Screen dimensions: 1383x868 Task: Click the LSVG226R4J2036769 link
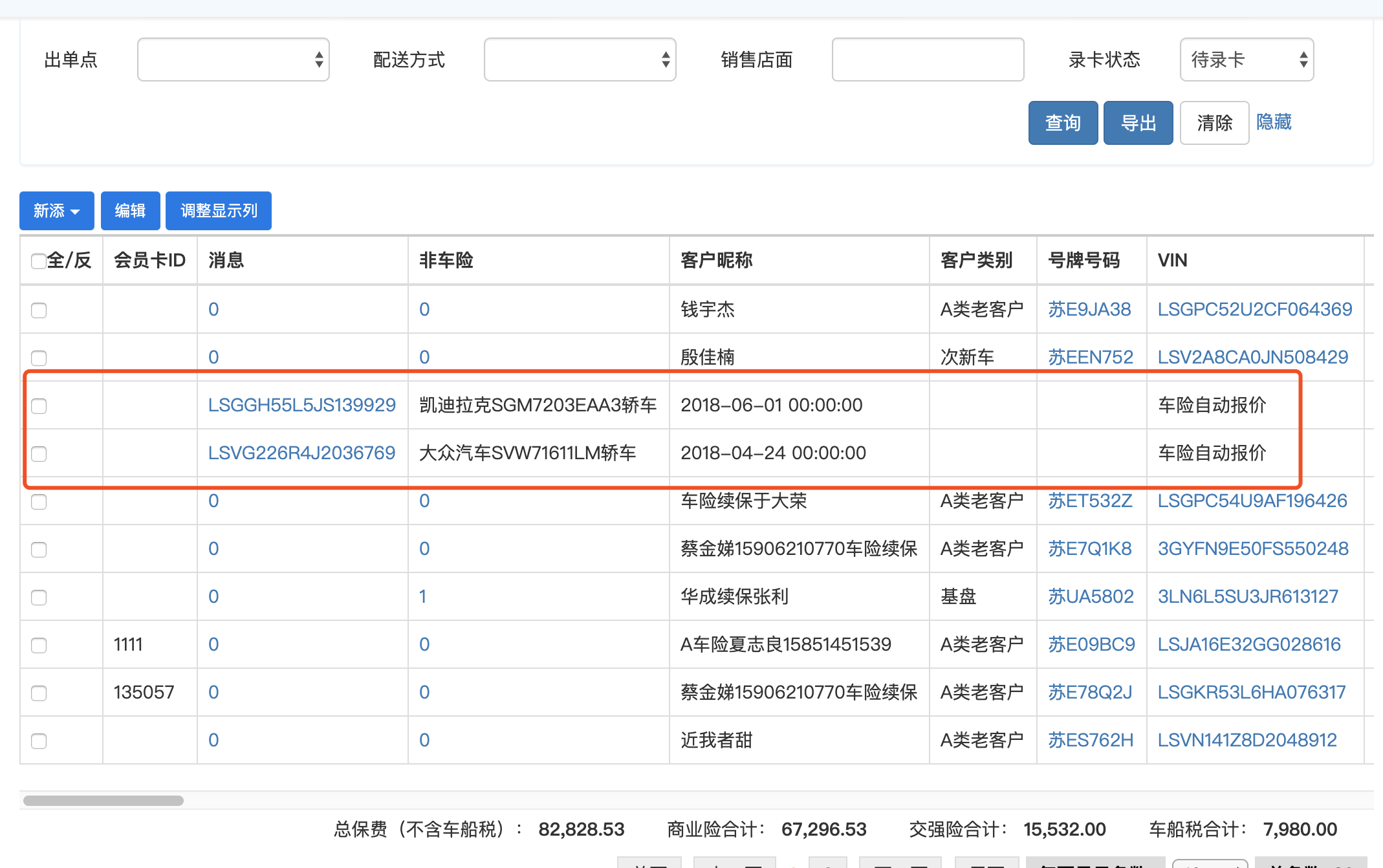(x=301, y=453)
